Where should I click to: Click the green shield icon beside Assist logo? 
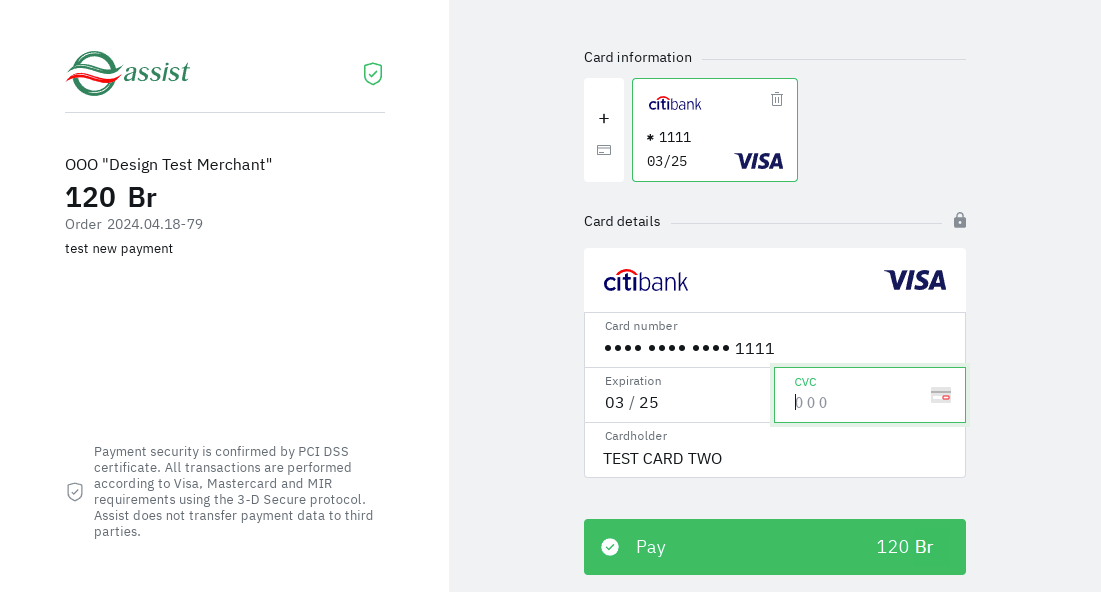[x=373, y=73]
